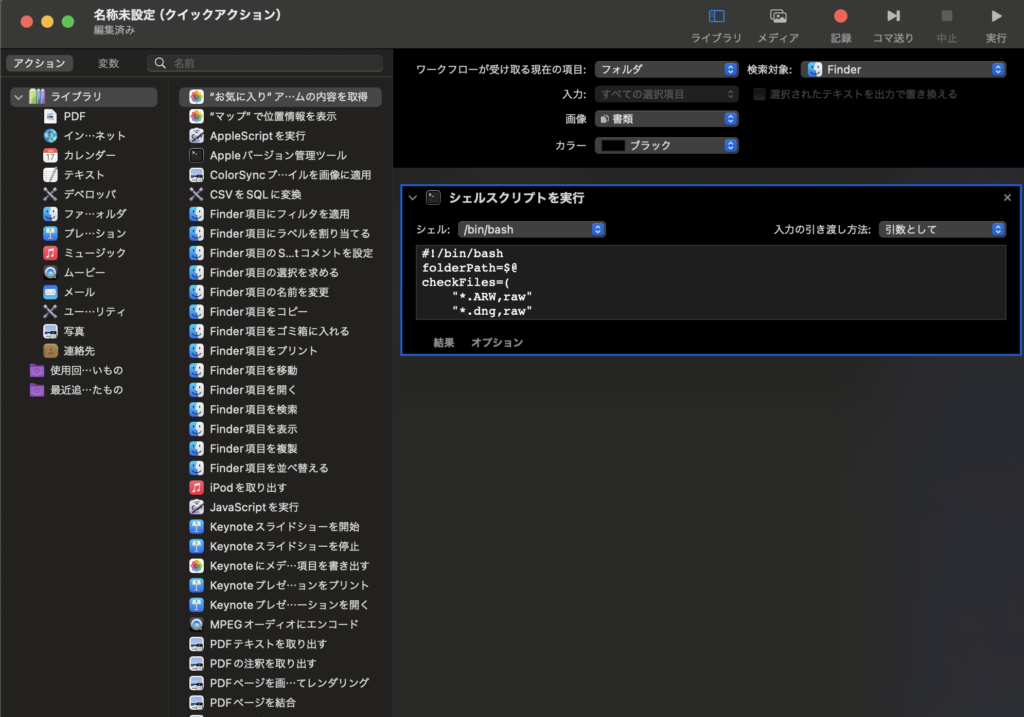Image resolution: width=1024 pixels, height=717 pixels.
Task: Select Finder項目をゴミ箱に入れる action
Action: [x=280, y=331]
